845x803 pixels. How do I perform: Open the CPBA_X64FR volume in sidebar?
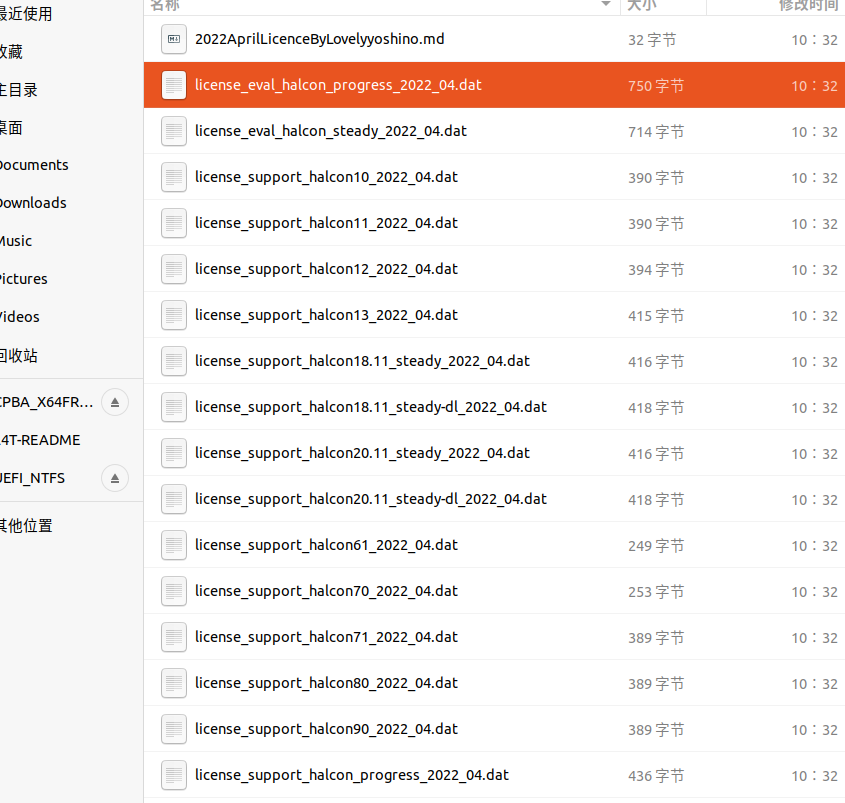[x=46, y=402]
